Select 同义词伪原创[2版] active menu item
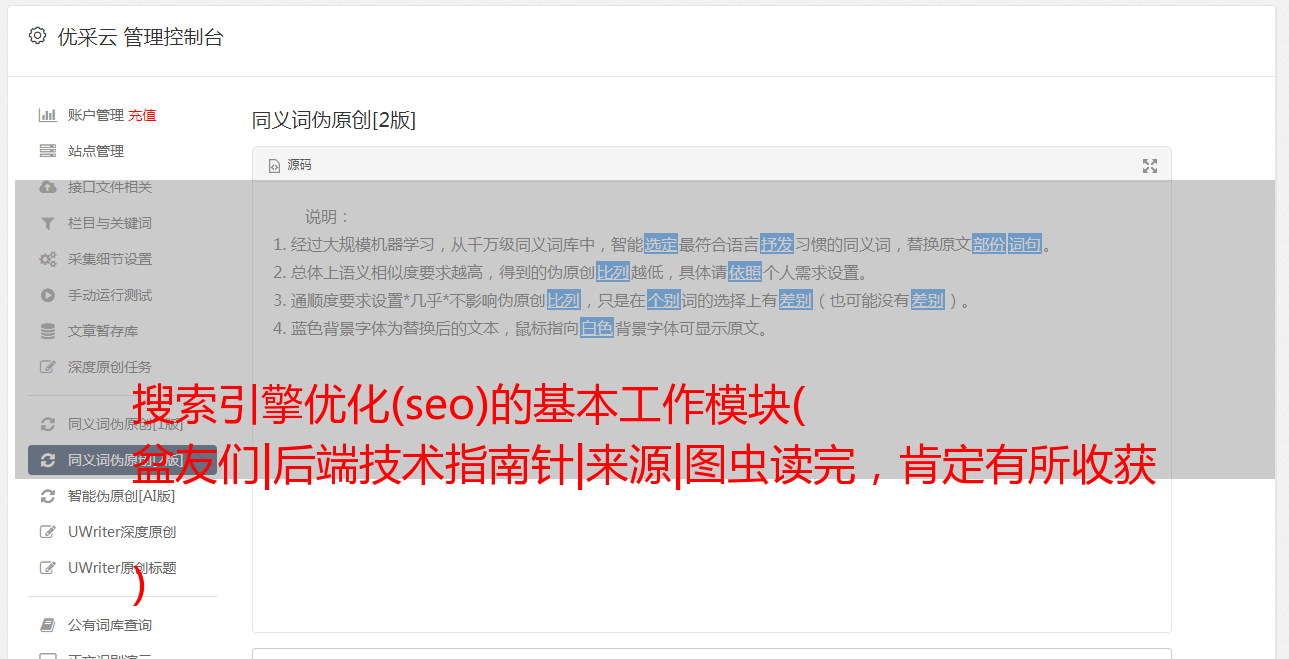1289x659 pixels. [x=122, y=460]
